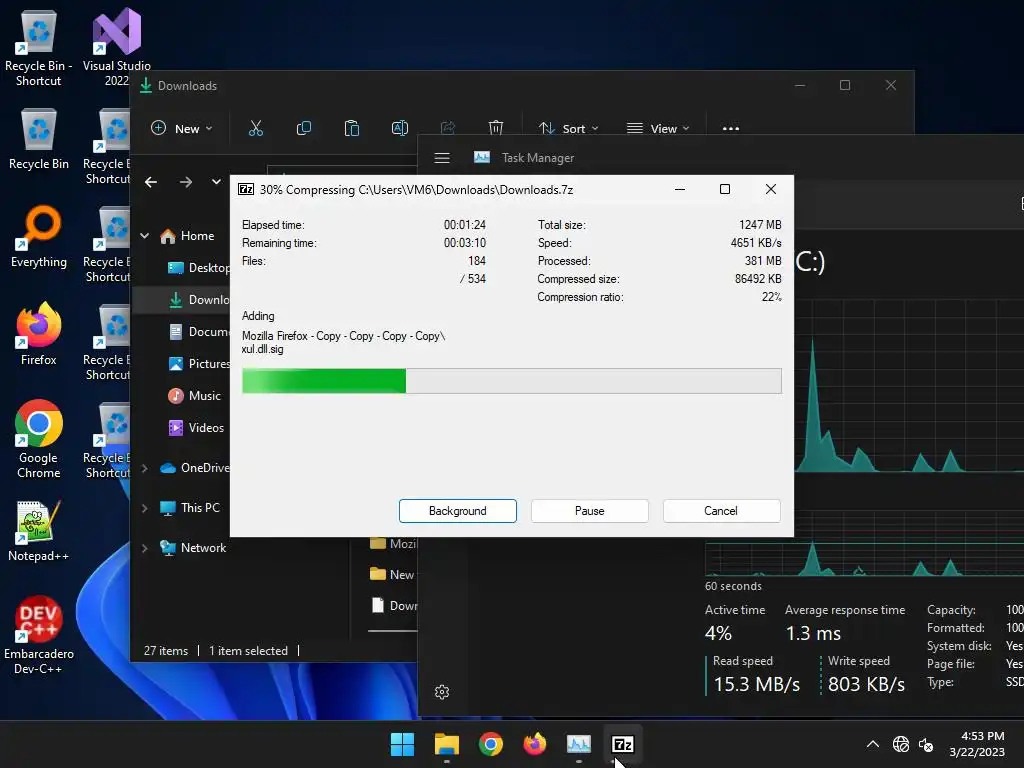
Task: Open the View dropdown in Downloads window
Action: pos(658,129)
